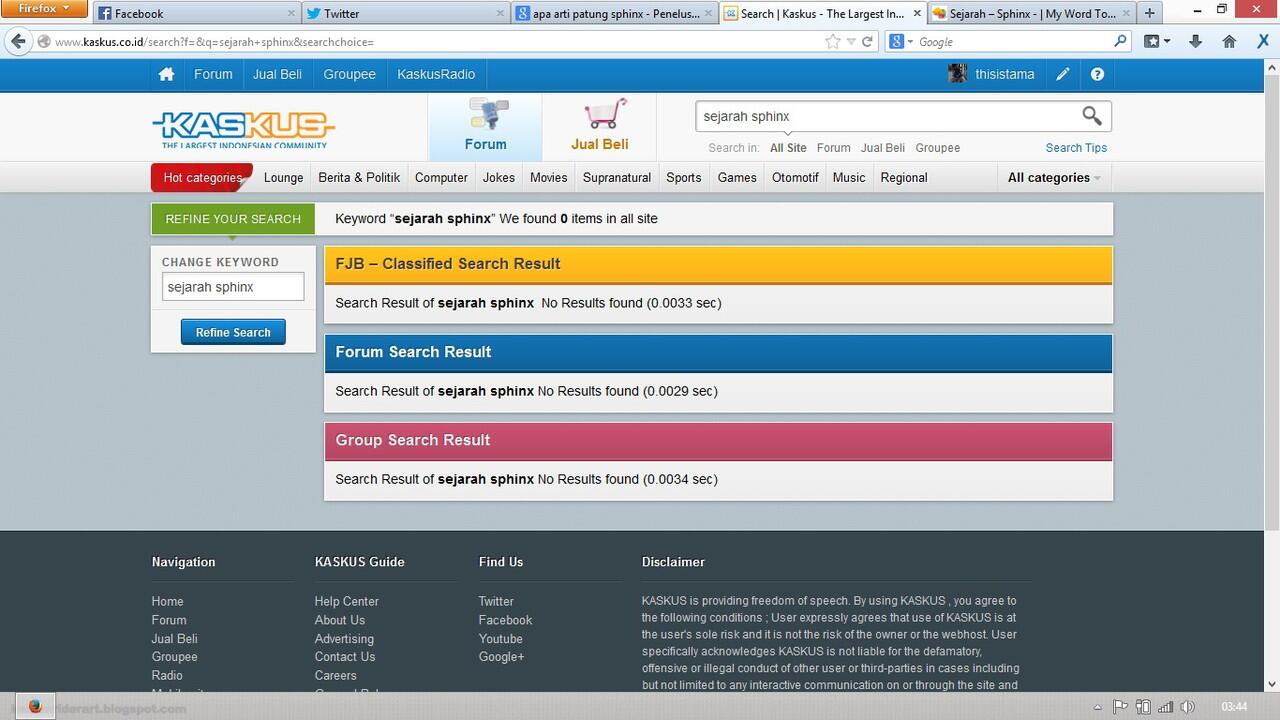The image size is (1280, 720).
Task: Go to browser home page icon
Action: (x=1229, y=42)
